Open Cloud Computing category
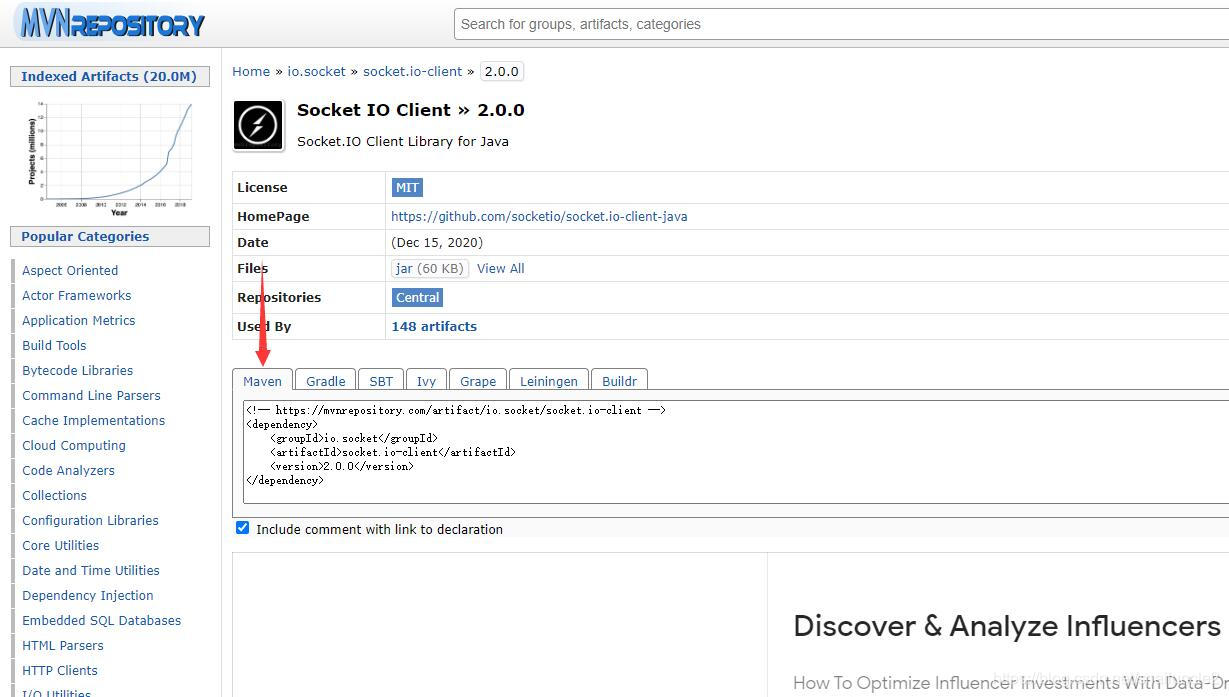This screenshot has height=697, width=1229. click(74, 445)
